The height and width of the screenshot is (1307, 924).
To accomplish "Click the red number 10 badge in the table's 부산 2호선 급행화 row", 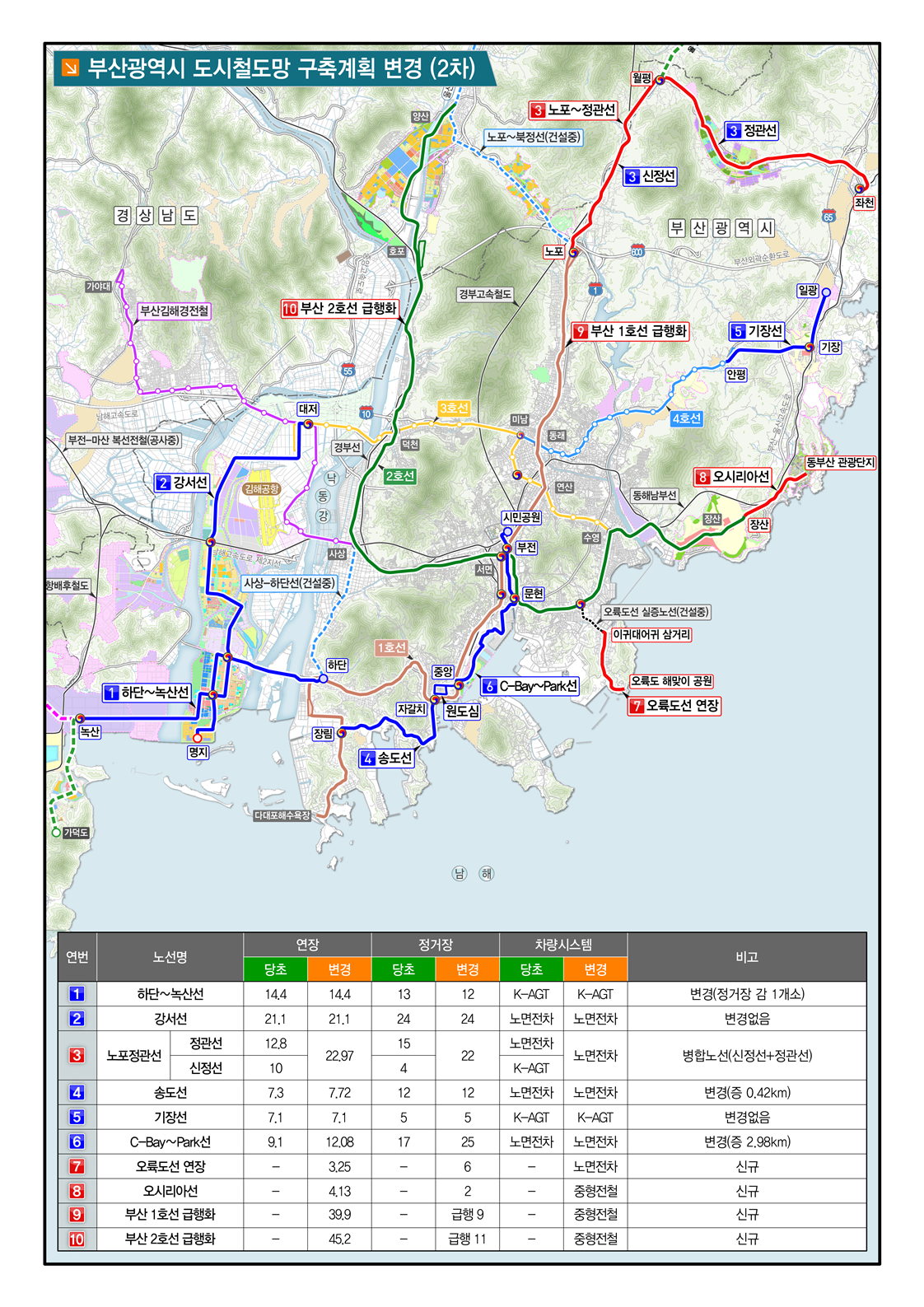I will [77, 1239].
